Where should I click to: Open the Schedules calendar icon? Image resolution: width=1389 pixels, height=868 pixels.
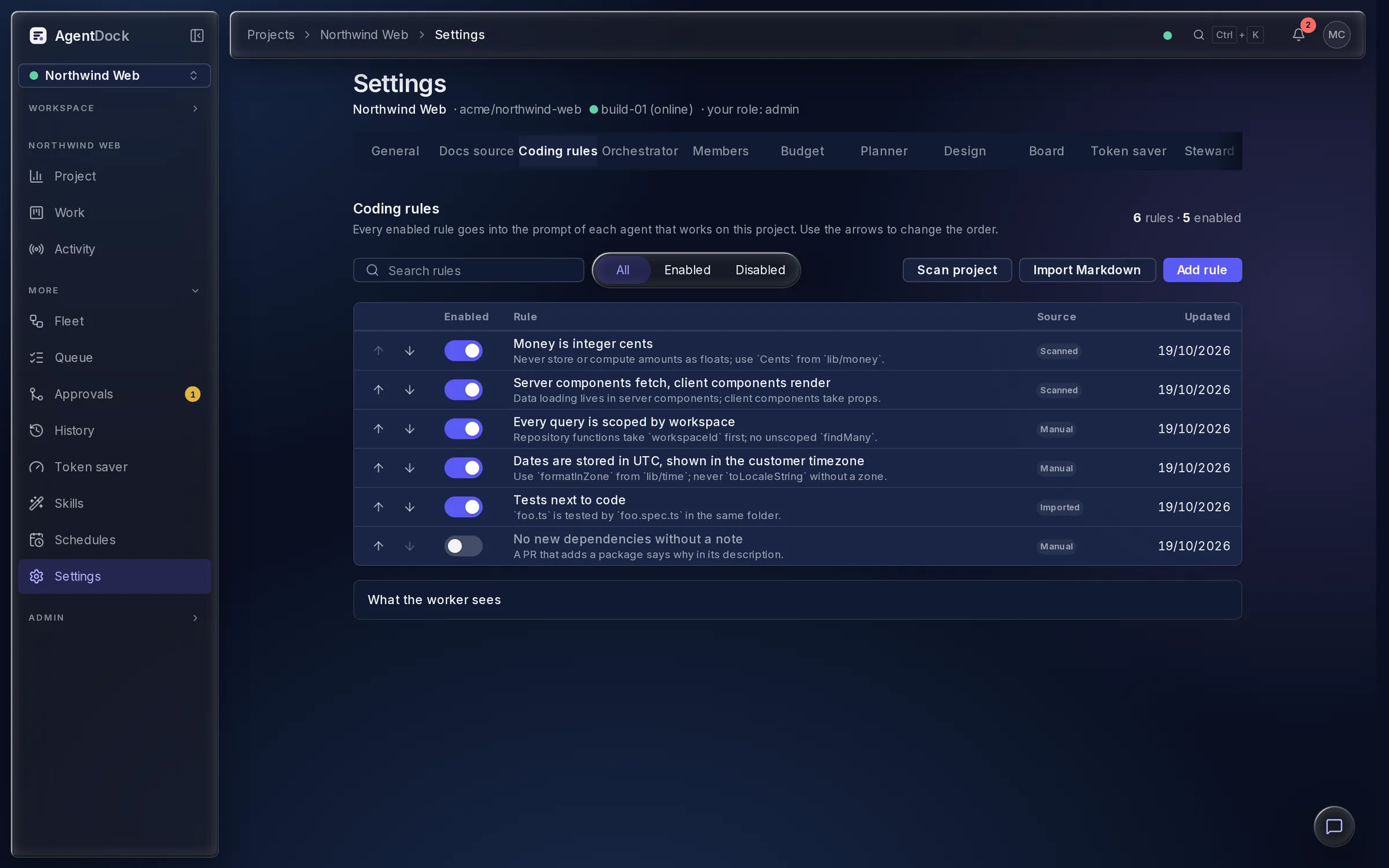point(36,540)
